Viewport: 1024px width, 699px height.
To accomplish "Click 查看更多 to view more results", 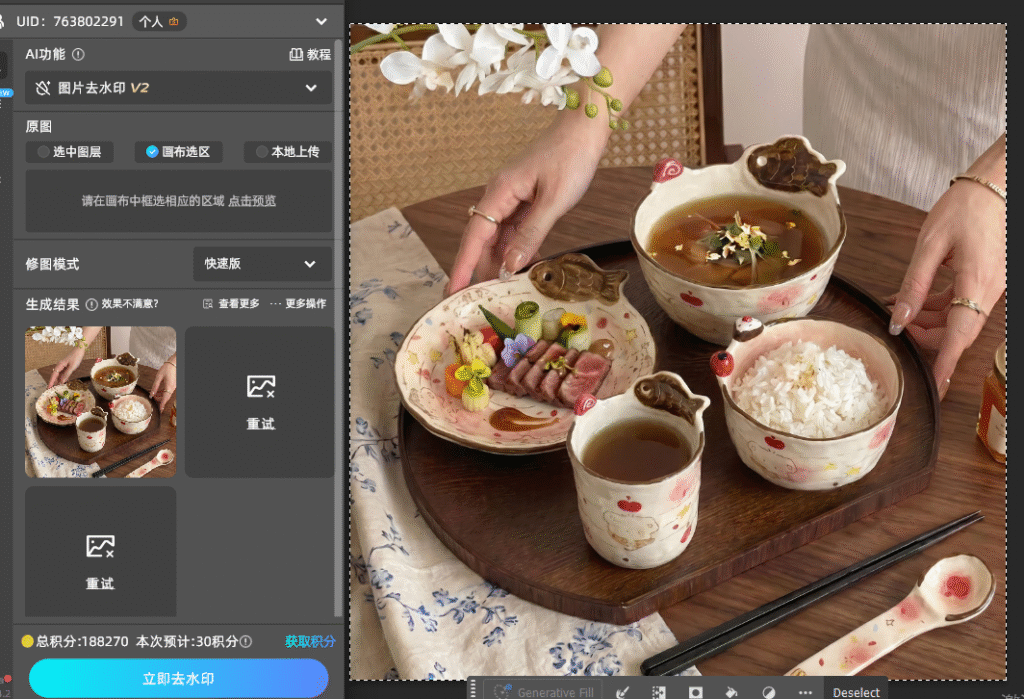I will coord(231,304).
